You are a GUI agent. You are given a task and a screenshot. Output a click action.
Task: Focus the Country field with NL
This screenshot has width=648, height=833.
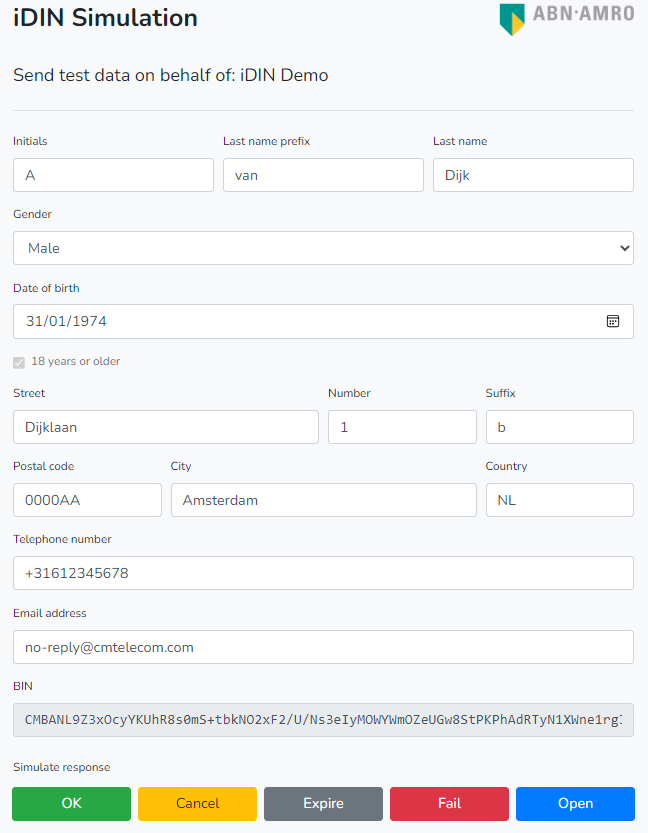point(560,500)
